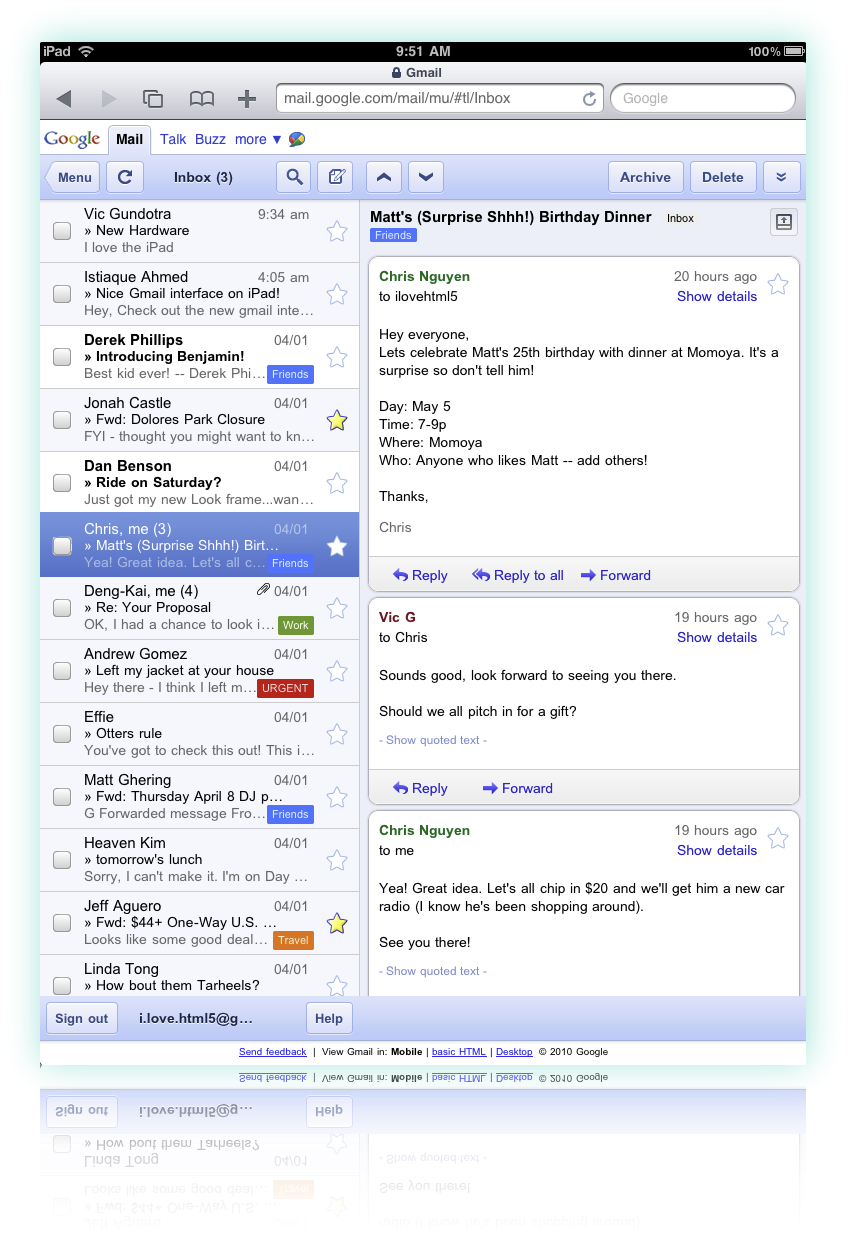The image size is (848, 1241).
Task: Check the Derek Phillips email checkbox
Action: [x=62, y=357]
